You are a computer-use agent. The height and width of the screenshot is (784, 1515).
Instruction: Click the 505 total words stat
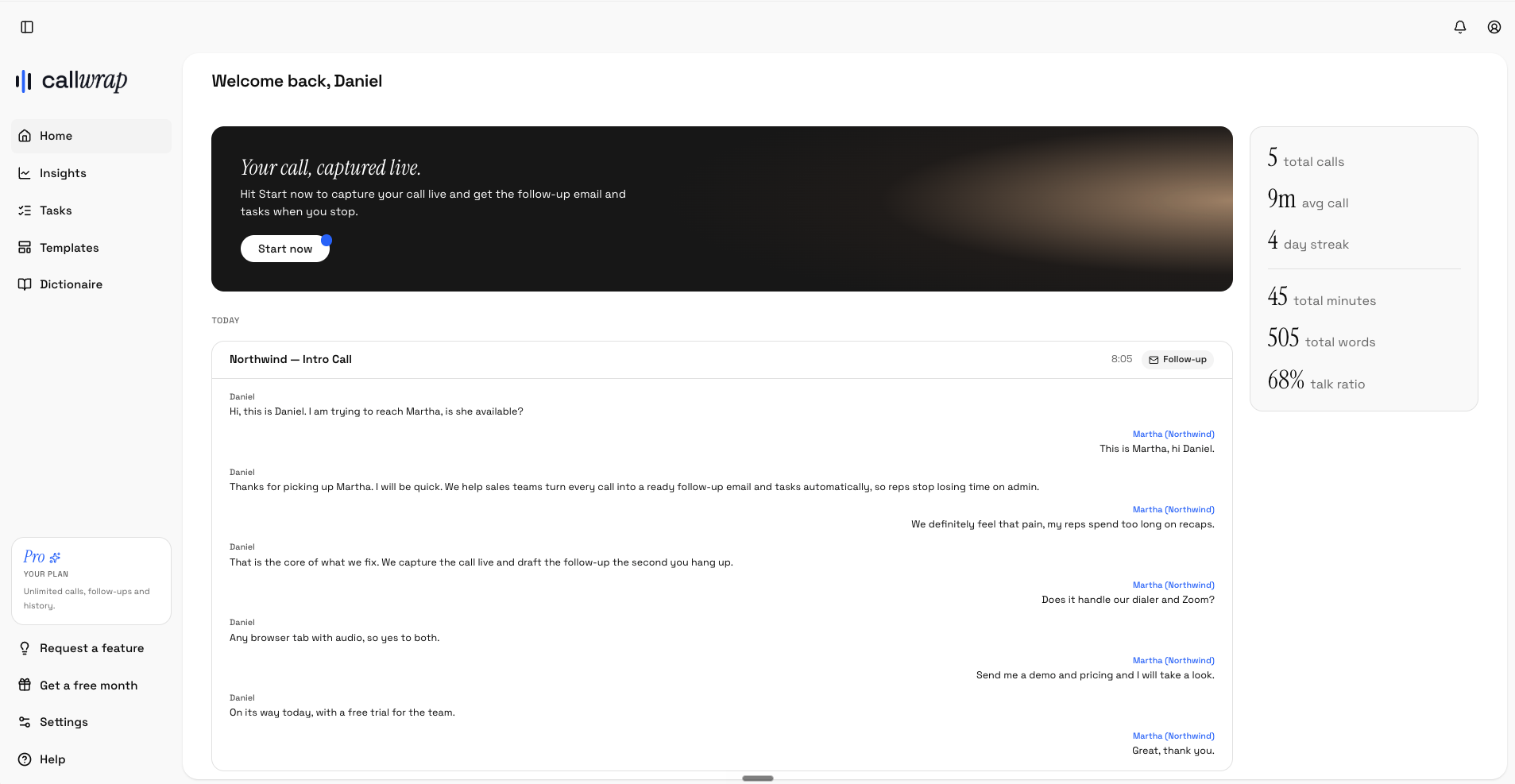click(x=1321, y=338)
